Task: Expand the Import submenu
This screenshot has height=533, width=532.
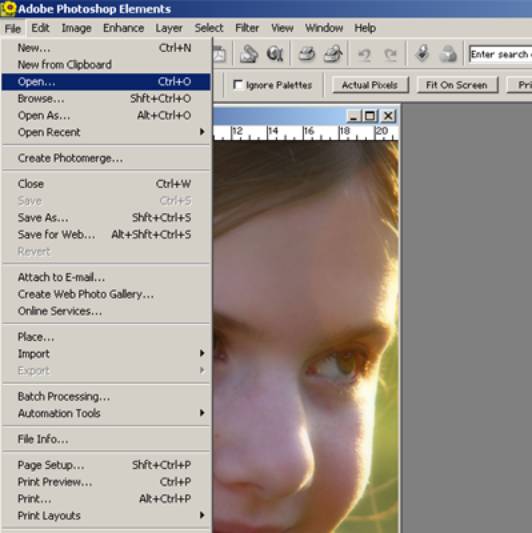Action: (x=105, y=354)
